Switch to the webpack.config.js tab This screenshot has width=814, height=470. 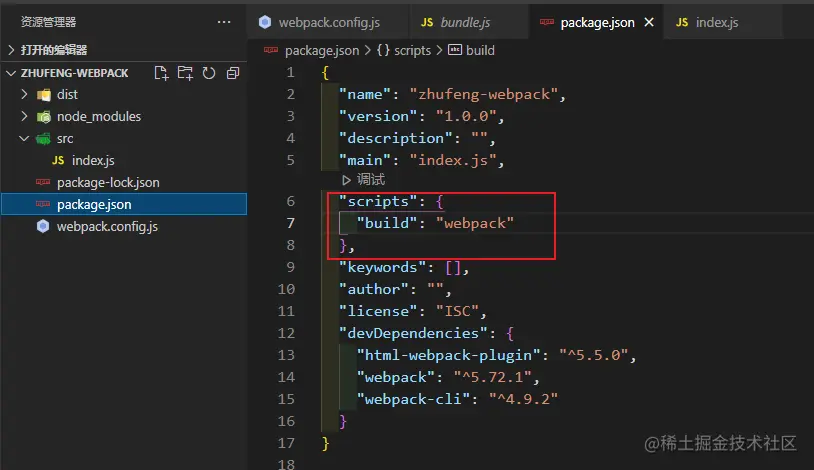tap(329, 22)
